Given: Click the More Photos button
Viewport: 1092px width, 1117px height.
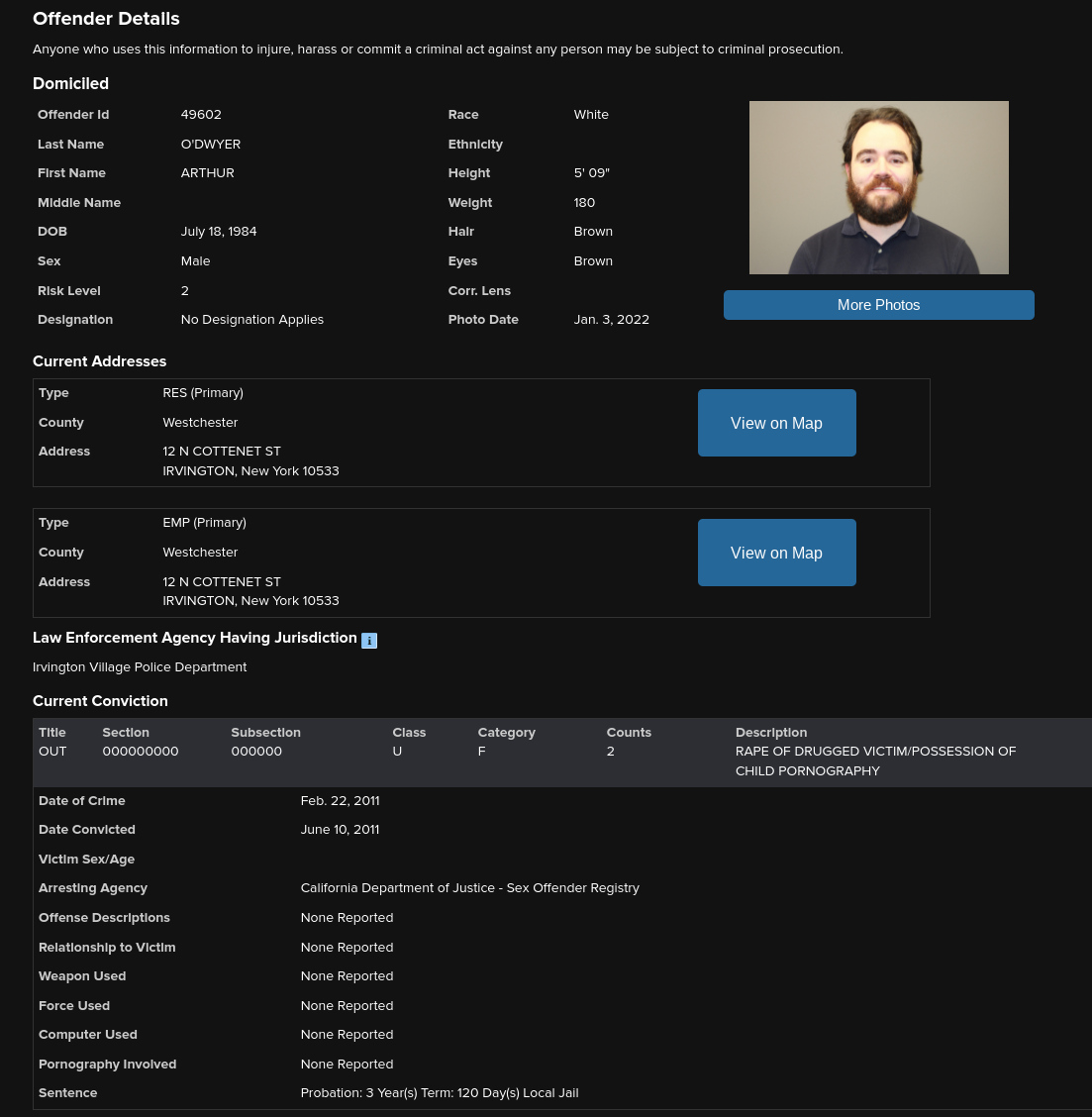Looking at the screenshot, I should pos(878,305).
